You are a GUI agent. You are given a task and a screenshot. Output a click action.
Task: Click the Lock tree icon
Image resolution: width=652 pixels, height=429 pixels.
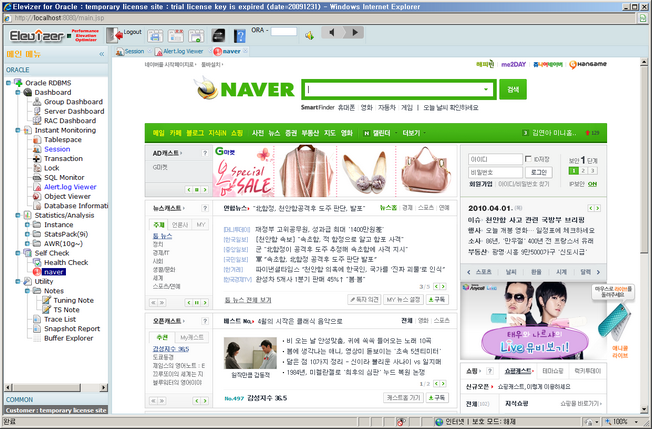pos(37,168)
